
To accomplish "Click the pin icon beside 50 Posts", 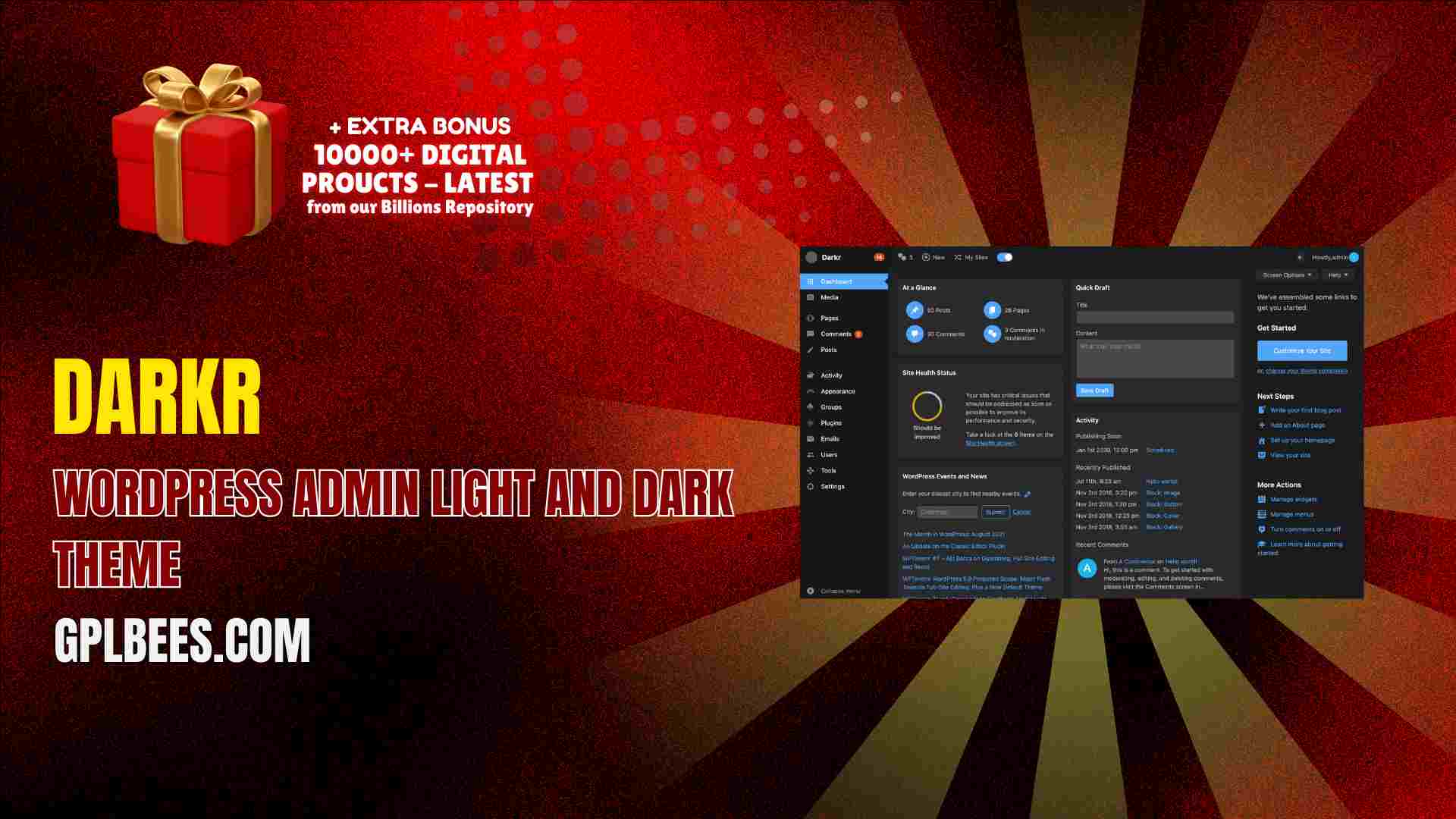I will coord(915,310).
